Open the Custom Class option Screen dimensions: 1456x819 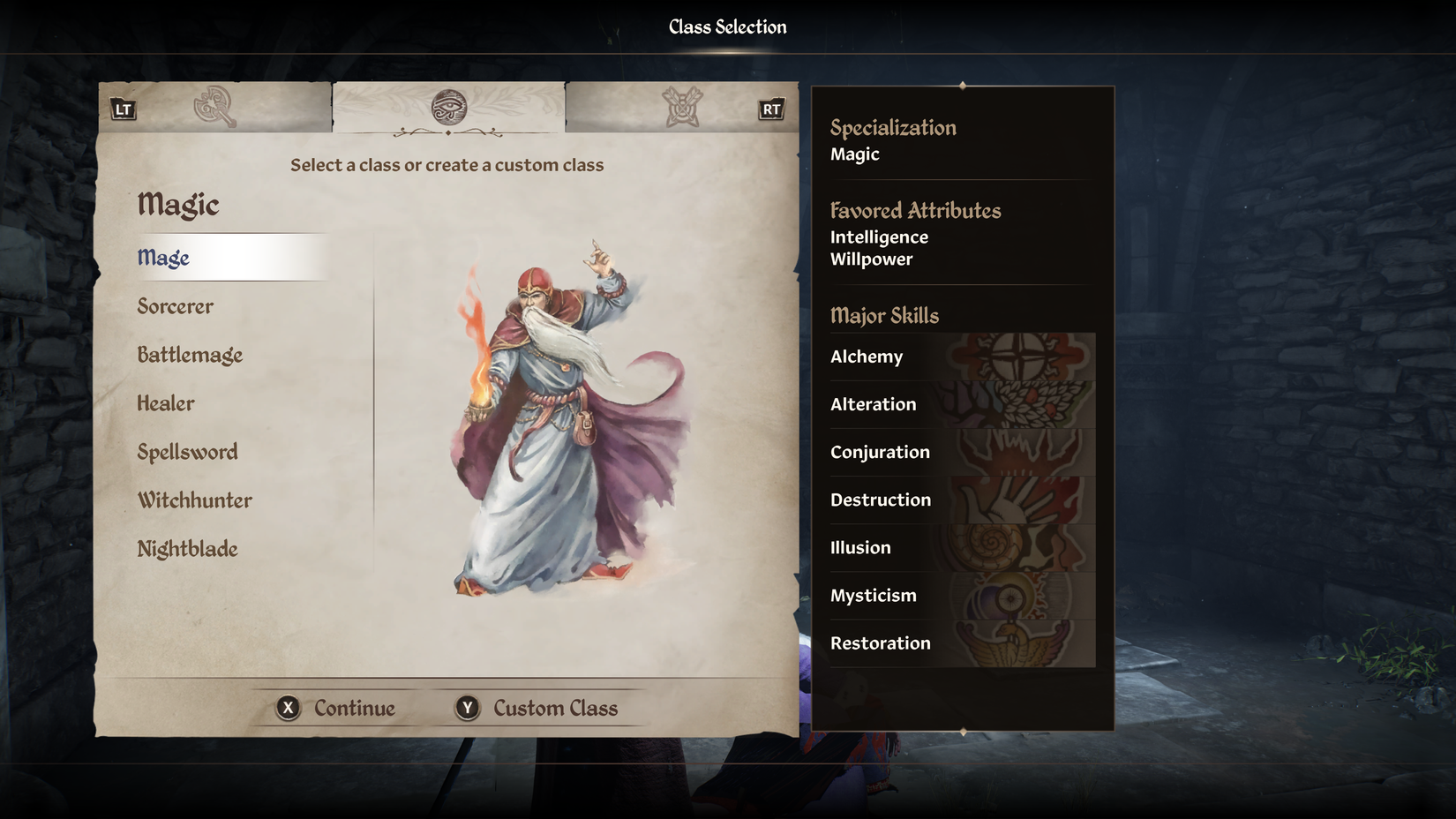tap(537, 708)
